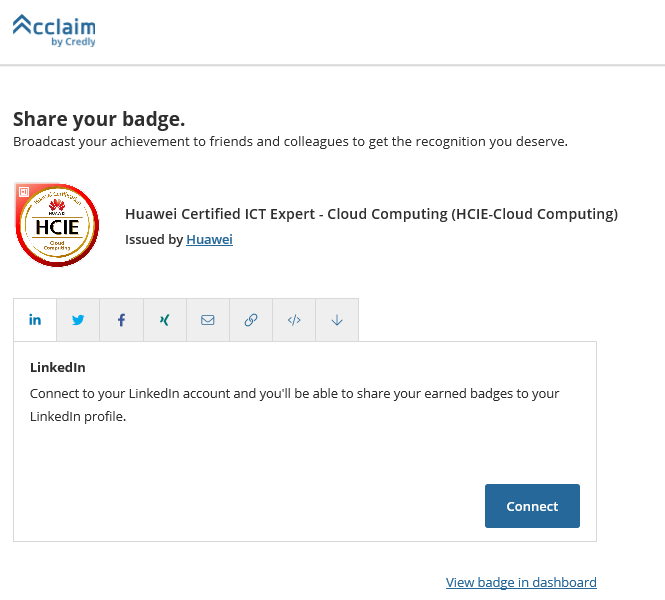Click the small icon on badge corner
This screenshot has width=665, height=600.
[24, 192]
